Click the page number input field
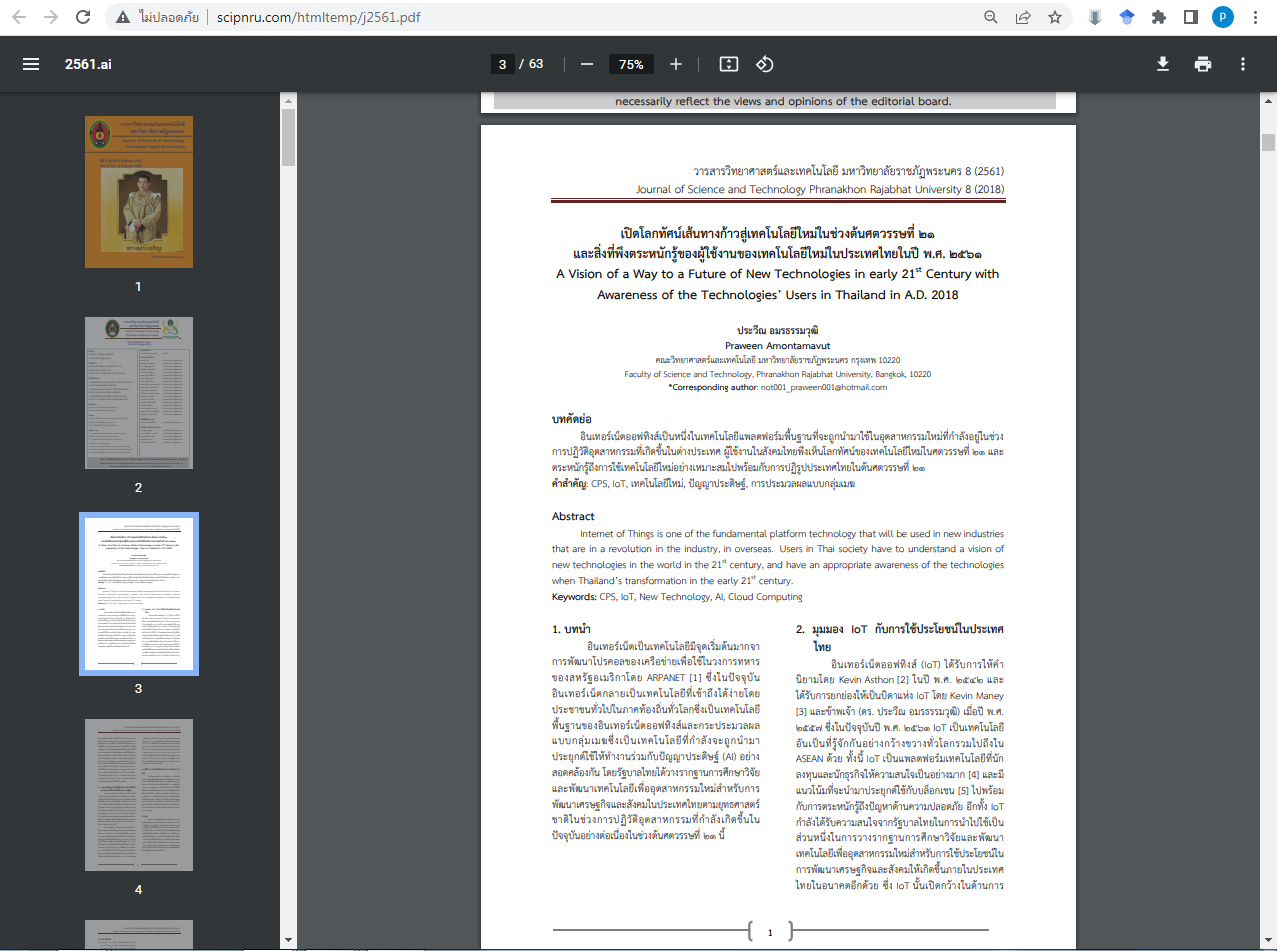 click(502, 64)
